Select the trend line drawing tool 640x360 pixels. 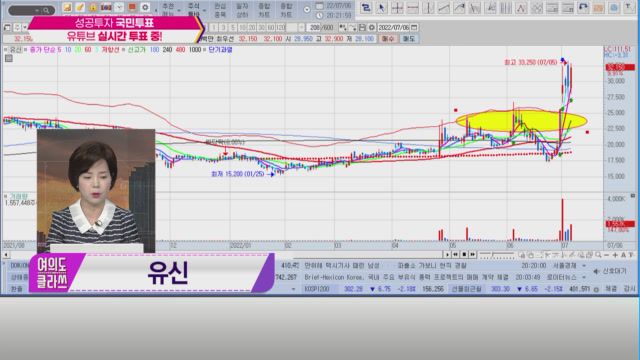tap(444, 8)
